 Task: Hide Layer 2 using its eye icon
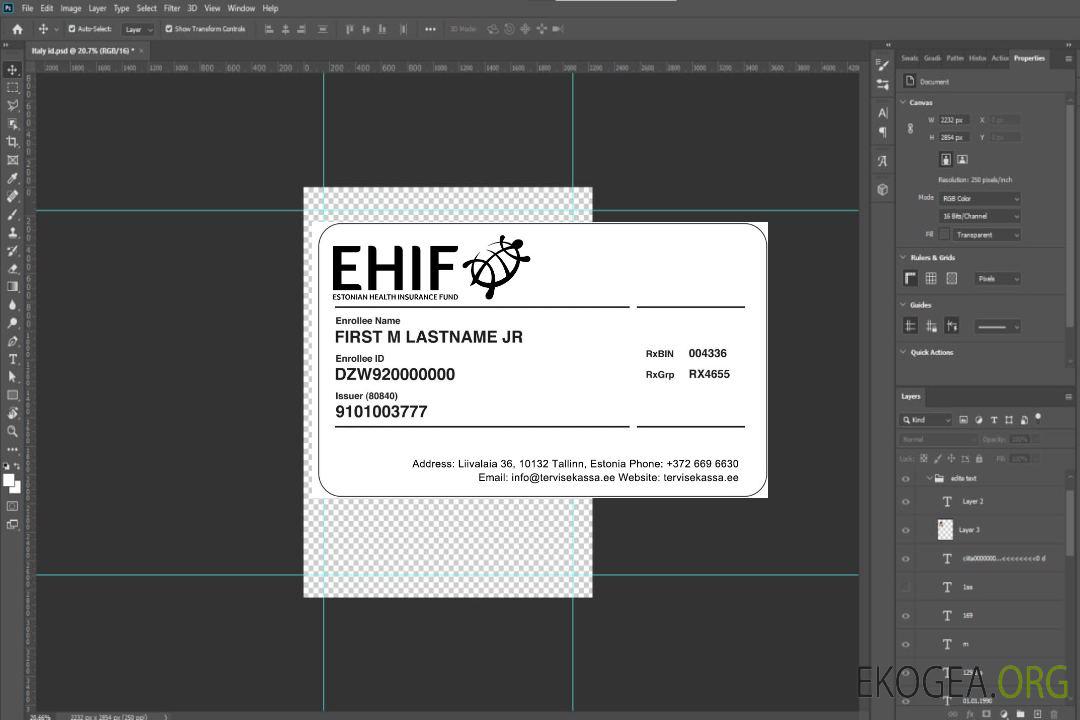point(906,502)
